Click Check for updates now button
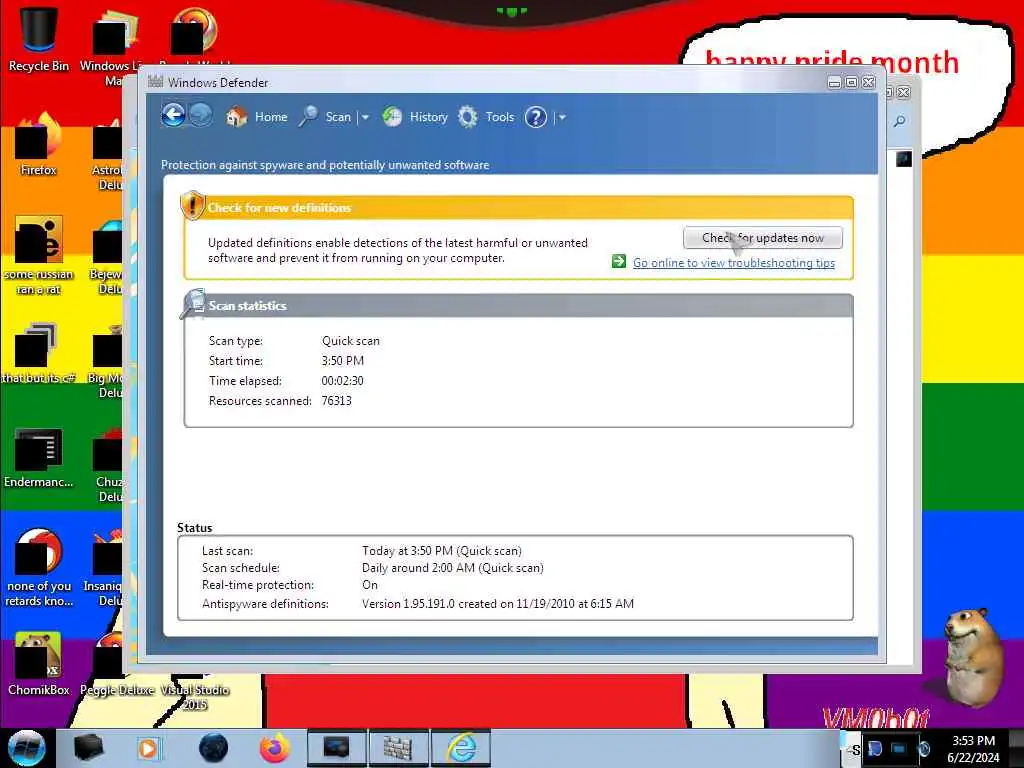Screen dimensions: 1024x768 (763, 238)
